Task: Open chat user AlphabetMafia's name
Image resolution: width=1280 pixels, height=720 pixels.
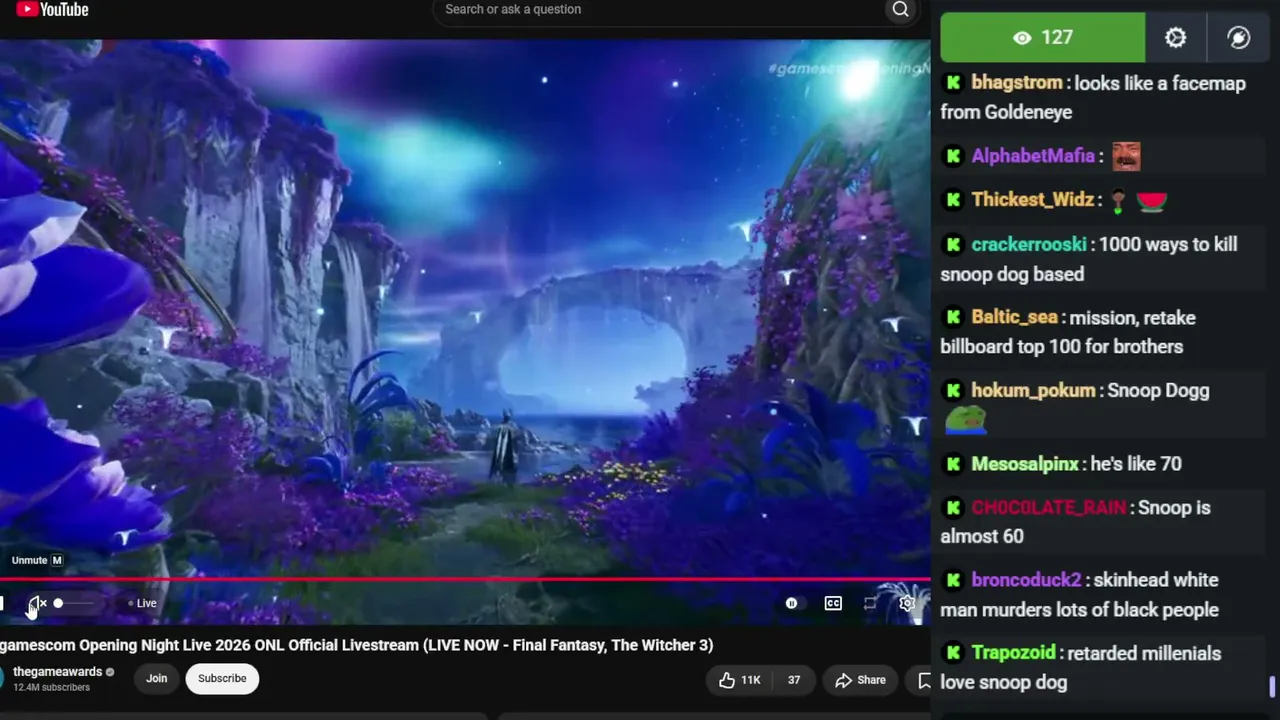Action: 1033,156
